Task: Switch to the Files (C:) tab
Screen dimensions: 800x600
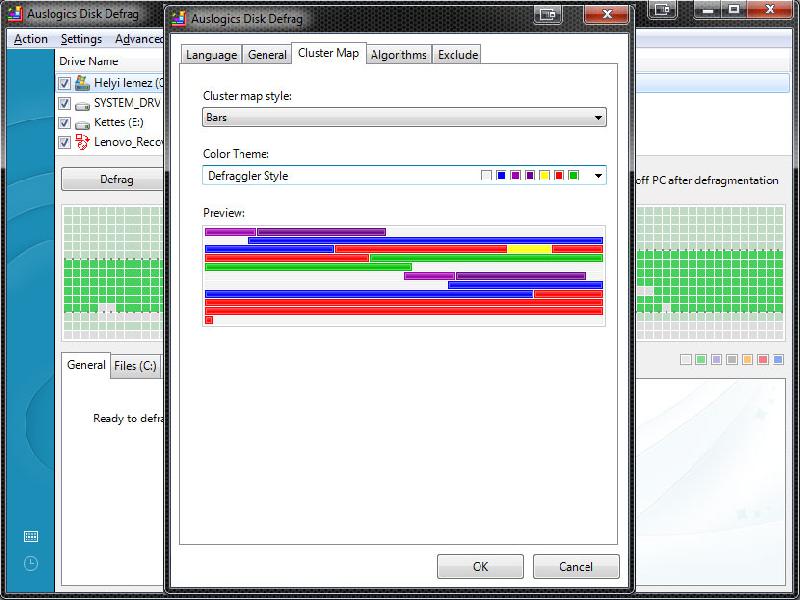Action: (135, 366)
